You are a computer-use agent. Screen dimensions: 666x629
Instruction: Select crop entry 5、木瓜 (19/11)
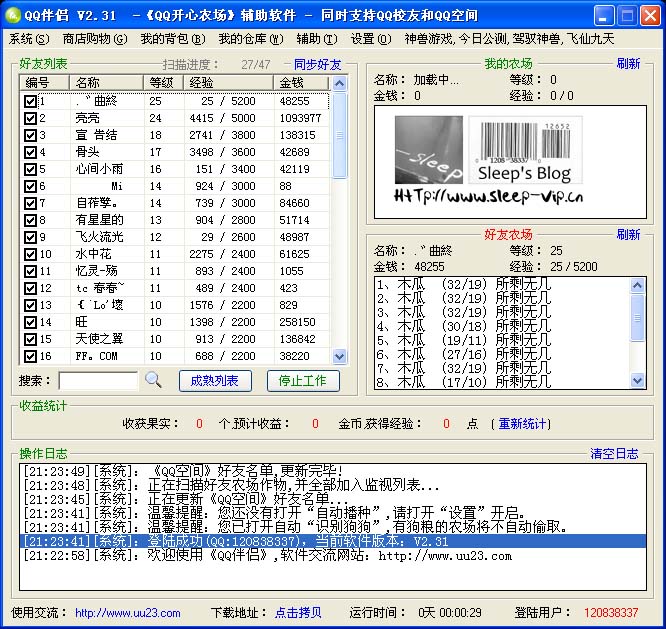(x=502, y=340)
